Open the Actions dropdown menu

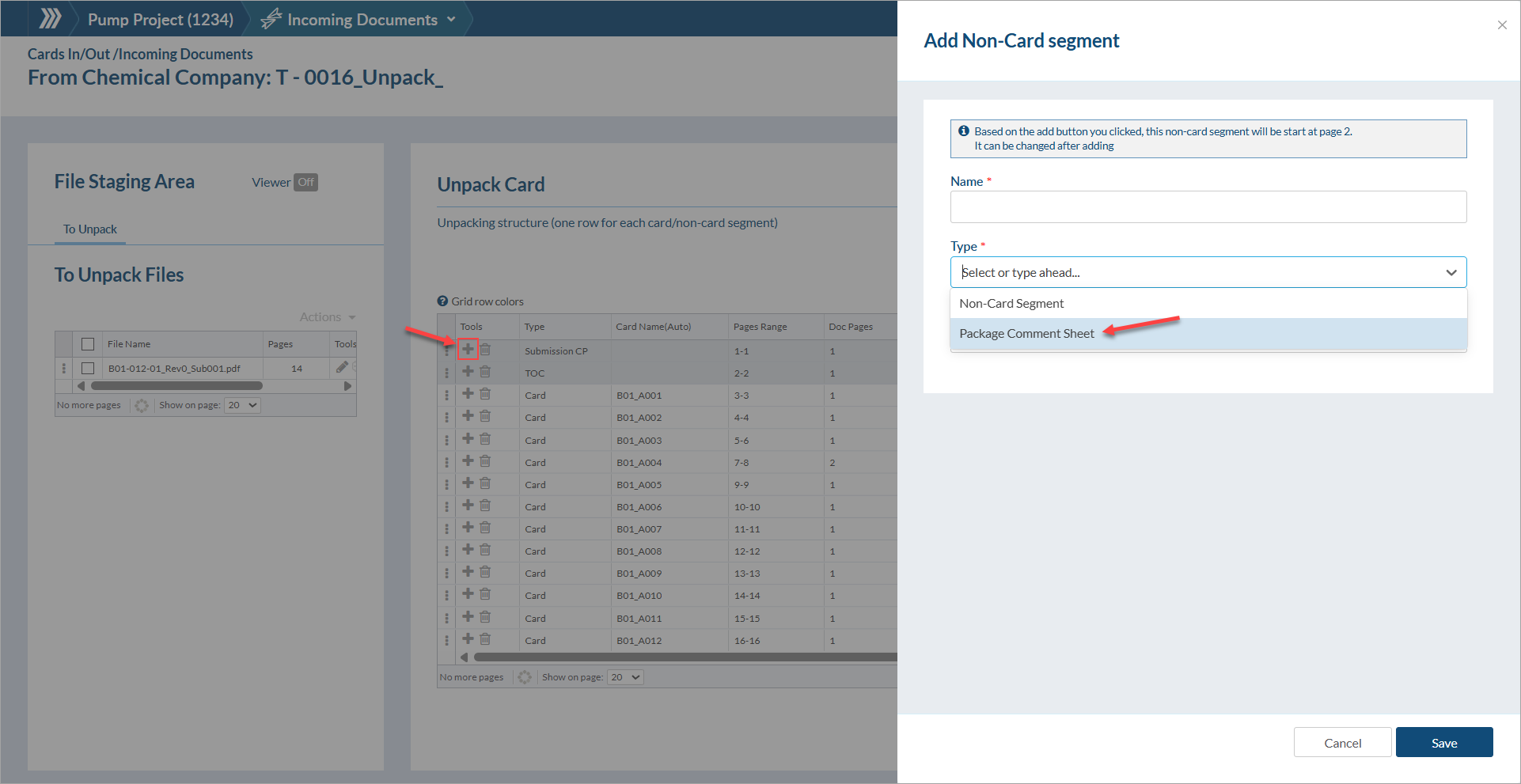(x=328, y=317)
